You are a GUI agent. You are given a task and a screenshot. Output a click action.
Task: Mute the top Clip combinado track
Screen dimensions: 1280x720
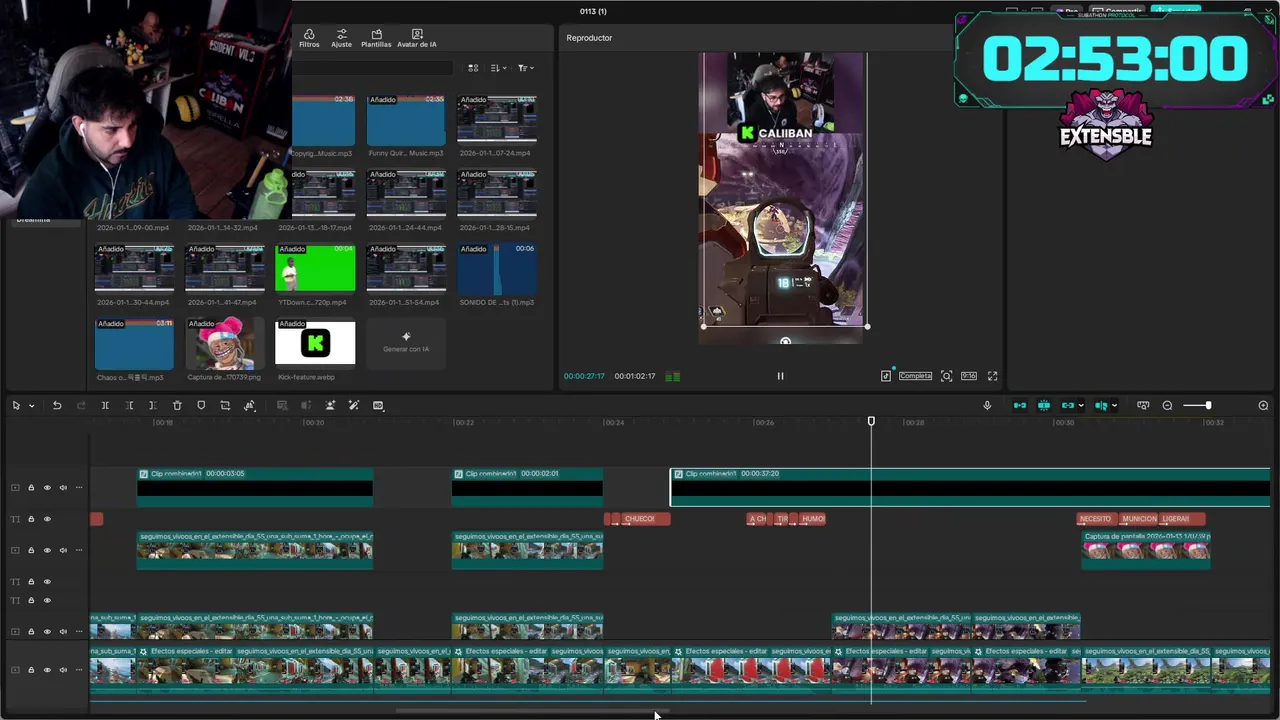click(x=63, y=488)
